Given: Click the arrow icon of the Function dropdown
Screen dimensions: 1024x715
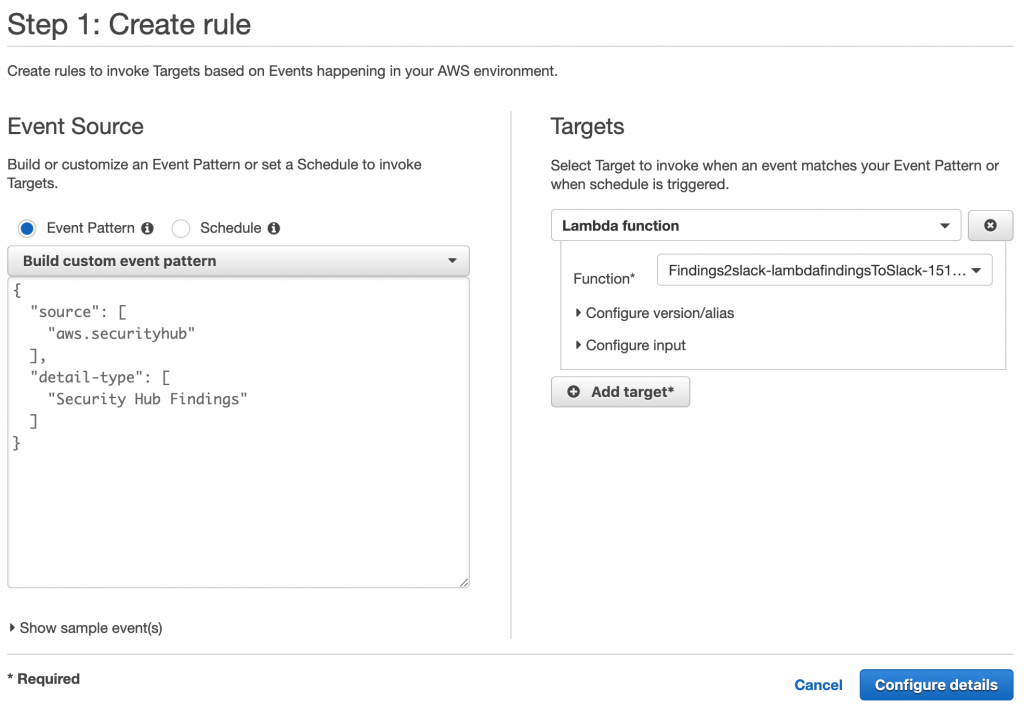Looking at the screenshot, I should point(976,270).
